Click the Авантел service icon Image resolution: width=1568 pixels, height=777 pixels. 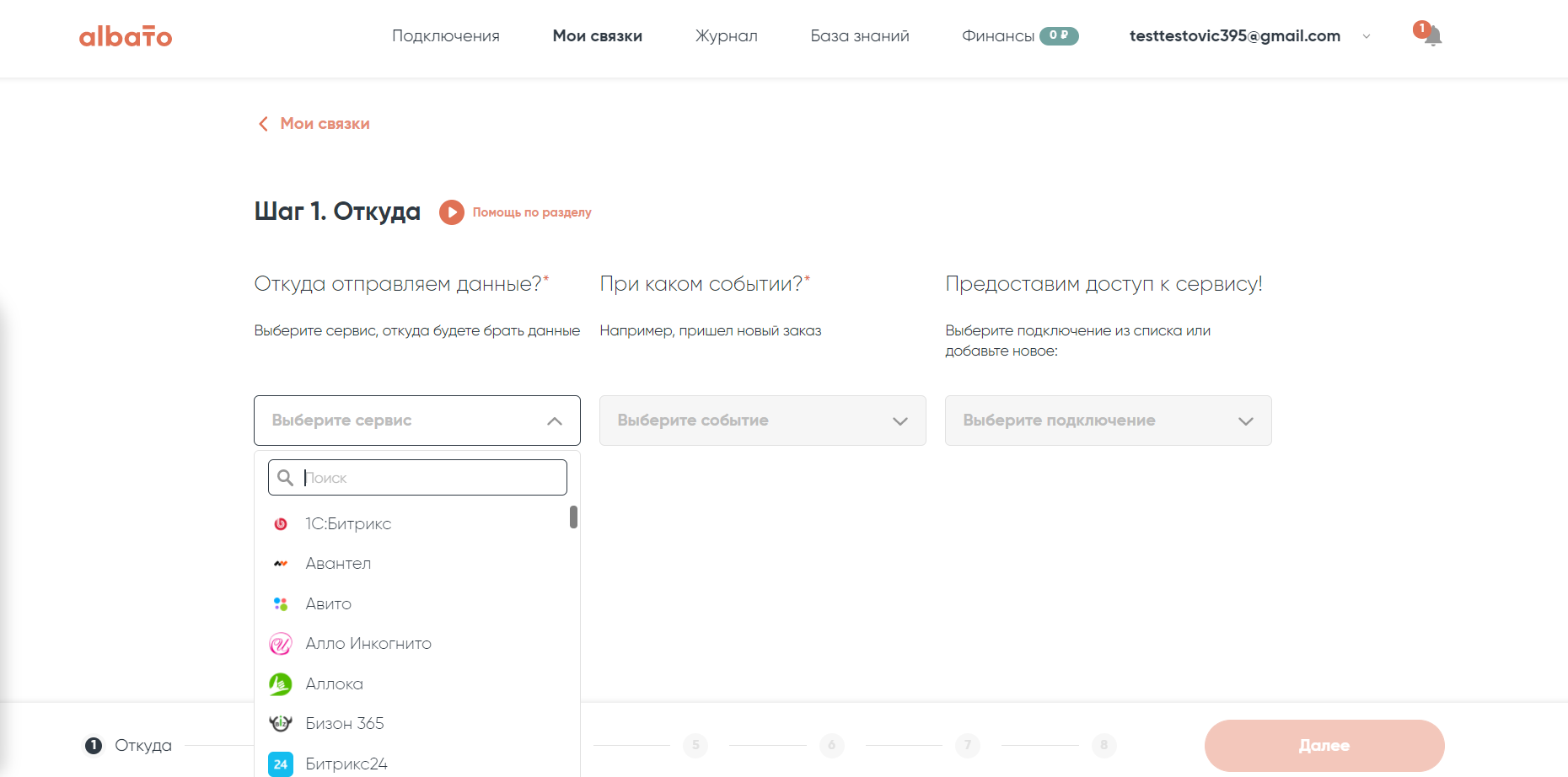click(281, 564)
